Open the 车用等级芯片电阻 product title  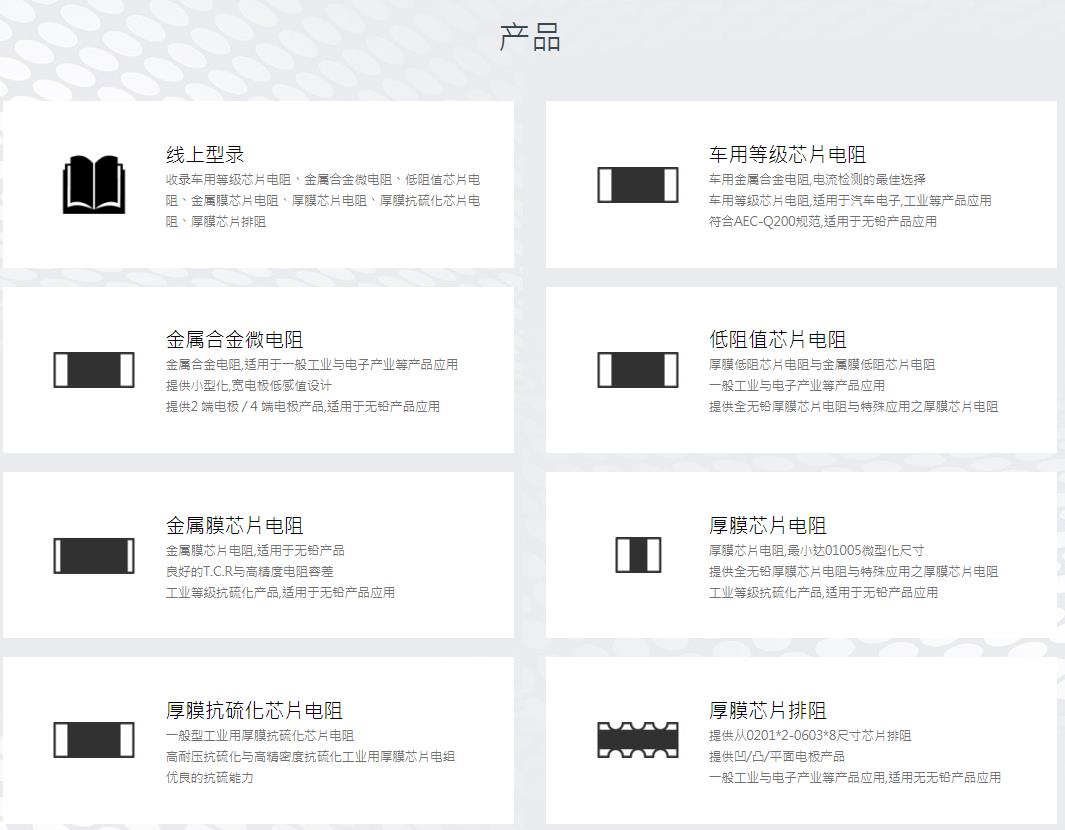click(787, 155)
